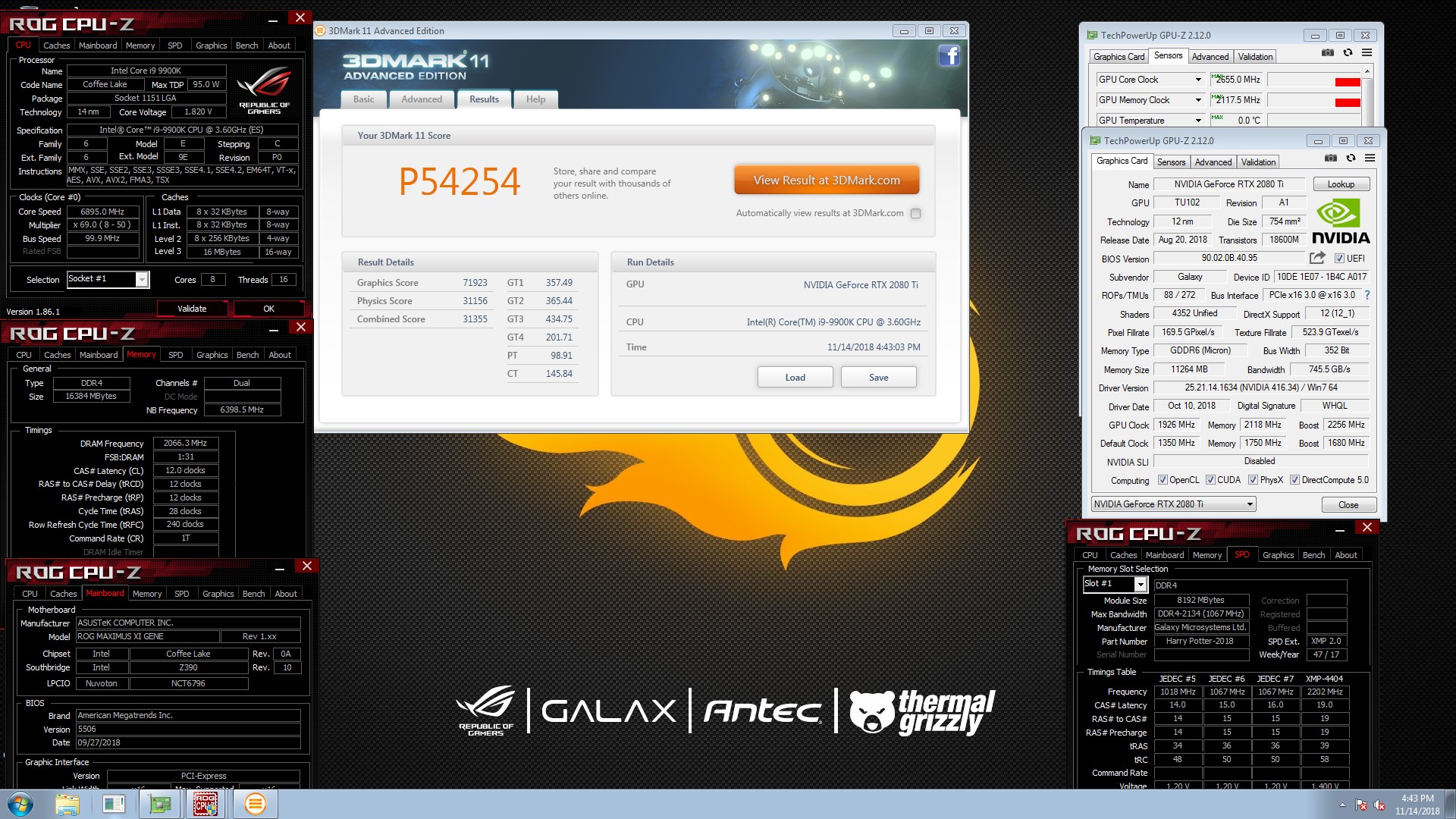The height and width of the screenshot is (819, 1456).
Task: Click the refresh icon in front GPU-Z window
Action: [x=1351, y=158]
